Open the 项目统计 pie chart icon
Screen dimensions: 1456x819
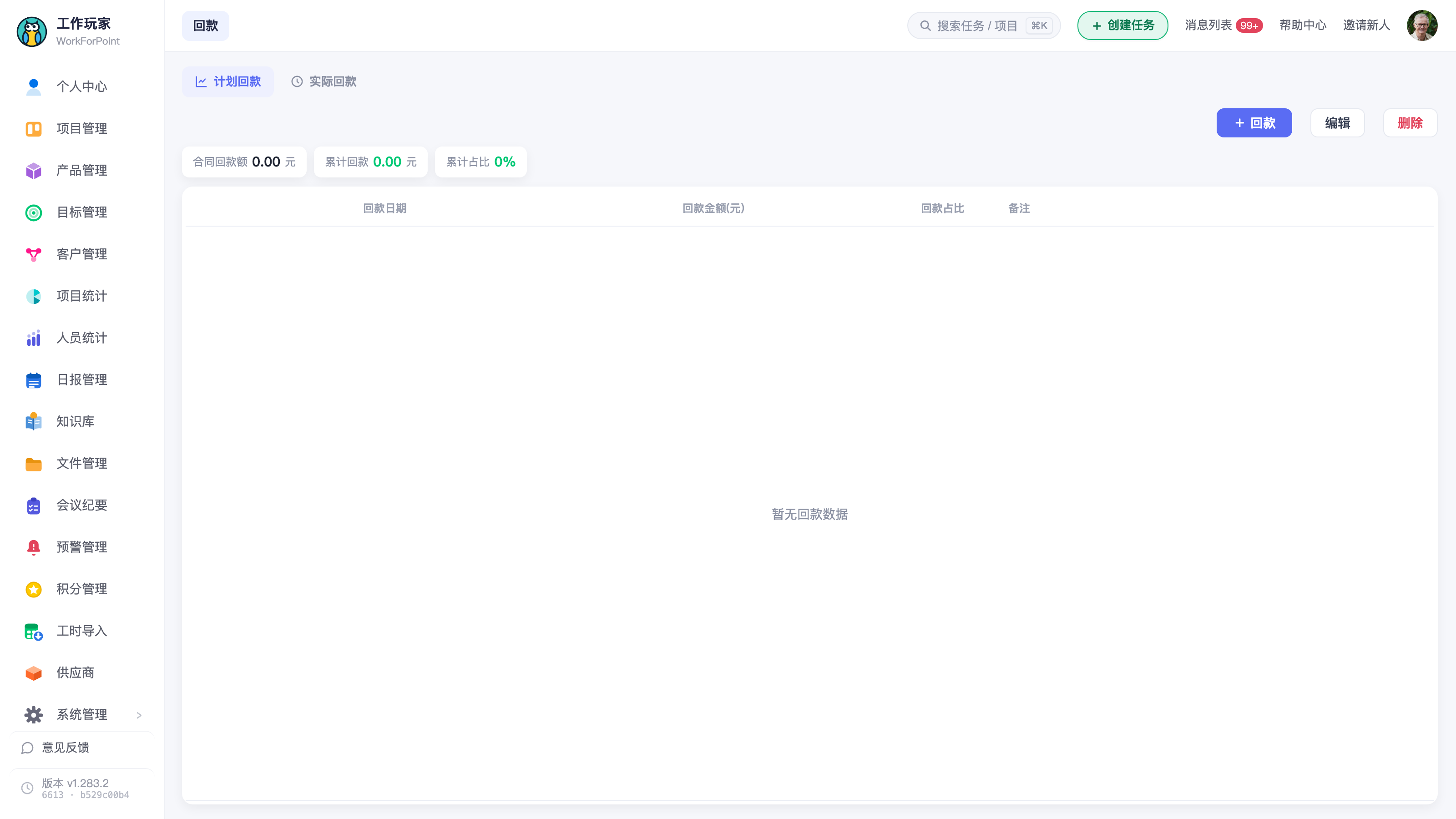pos(33,296)
